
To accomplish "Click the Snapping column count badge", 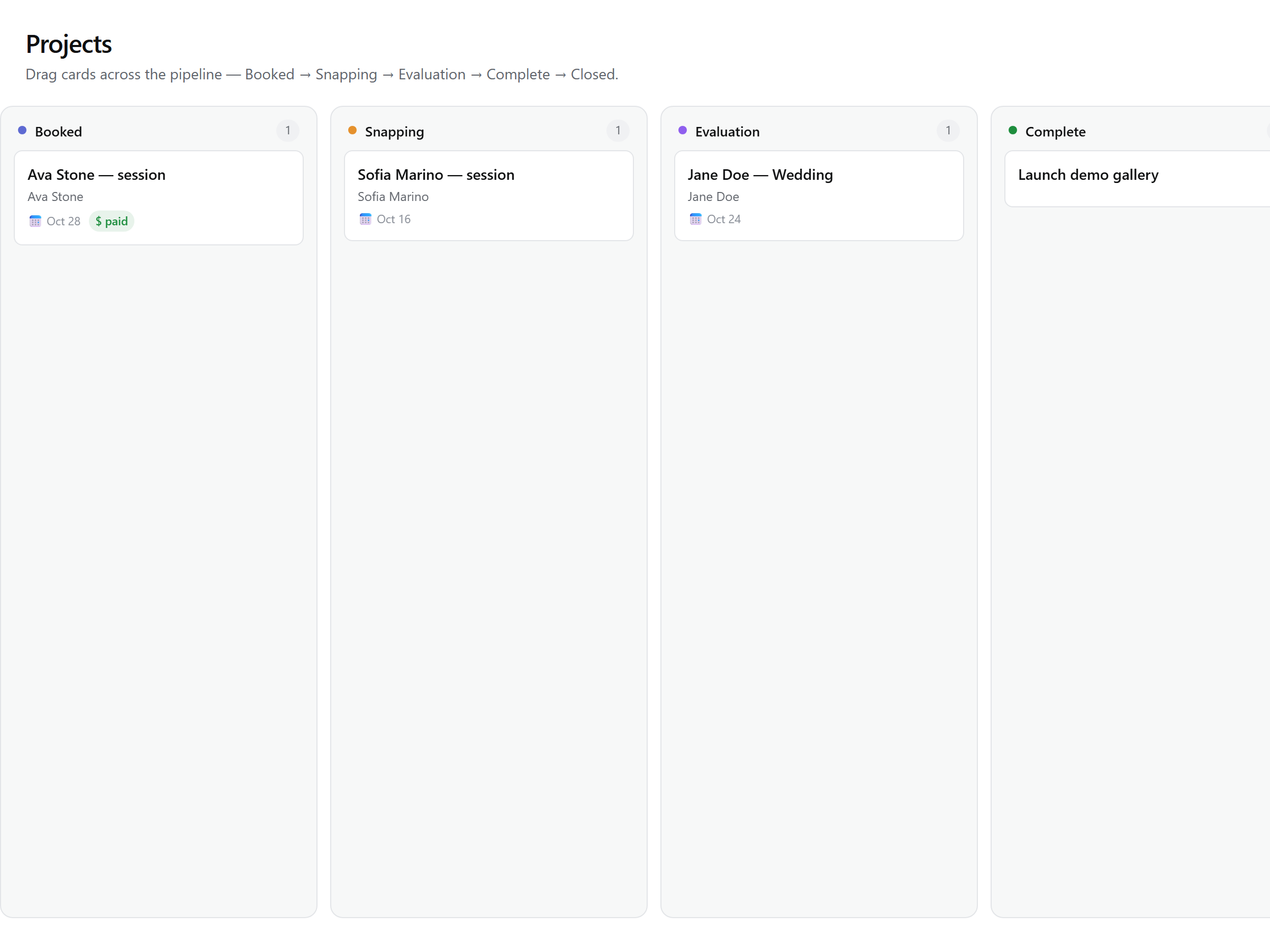I will click(618, 131).
